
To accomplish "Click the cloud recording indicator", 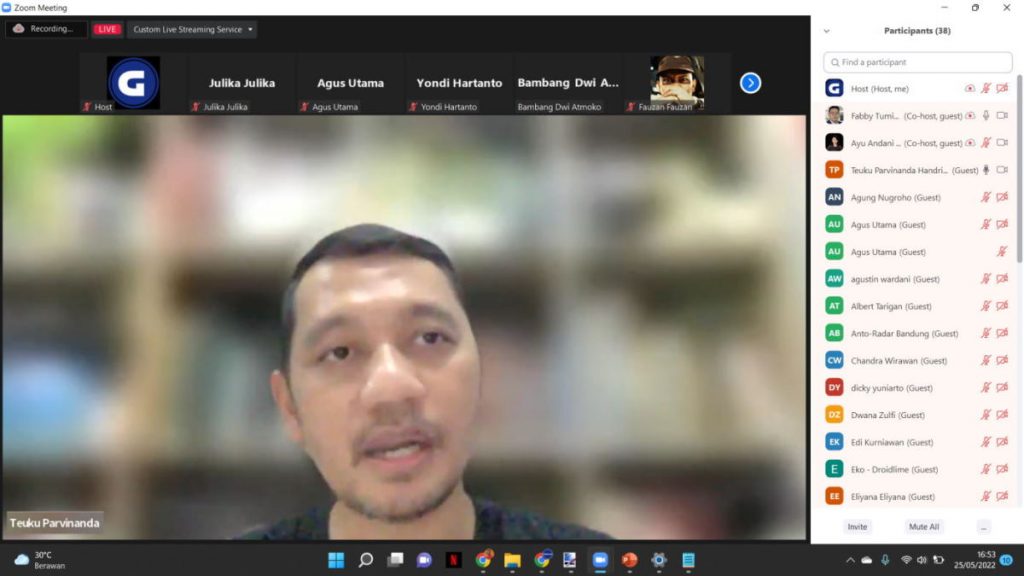I will coord(18,29).
